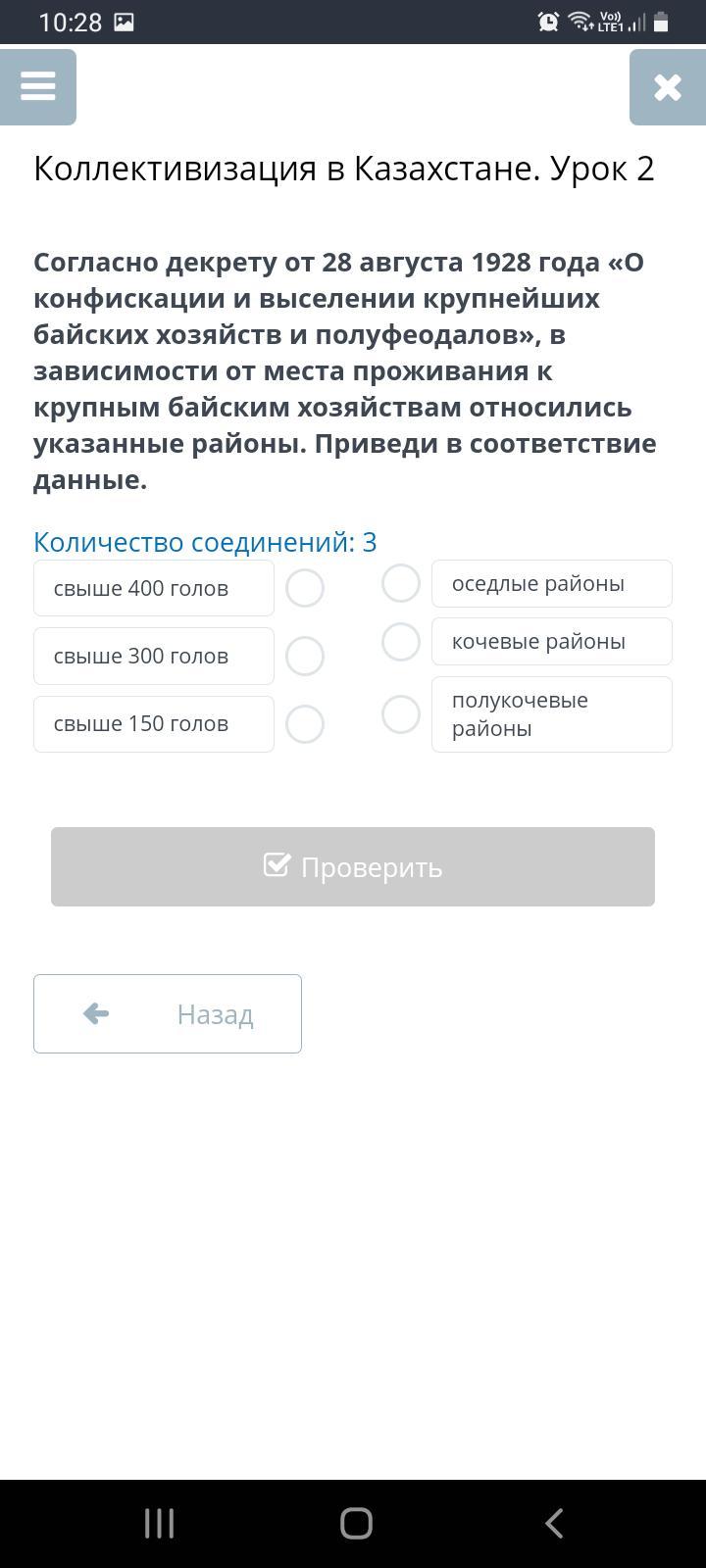Select circle next to свыше 400 голов
Image resolution: width=706 pixels, height=1568 pixels.
pyautogui.click(x=305, y=588)
